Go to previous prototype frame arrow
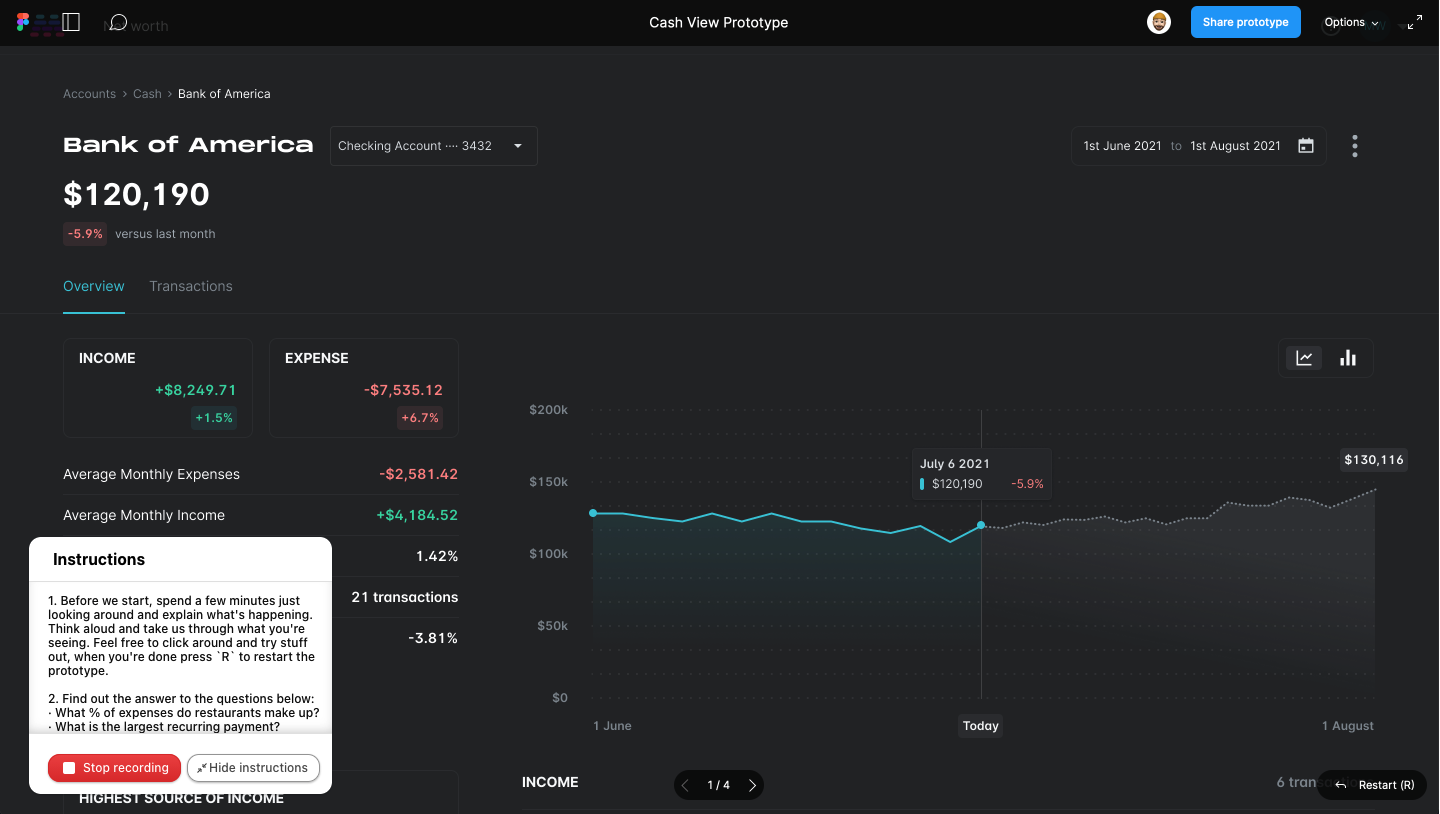The height and width of the screenshot is (814, 1440). pos(685,786)
